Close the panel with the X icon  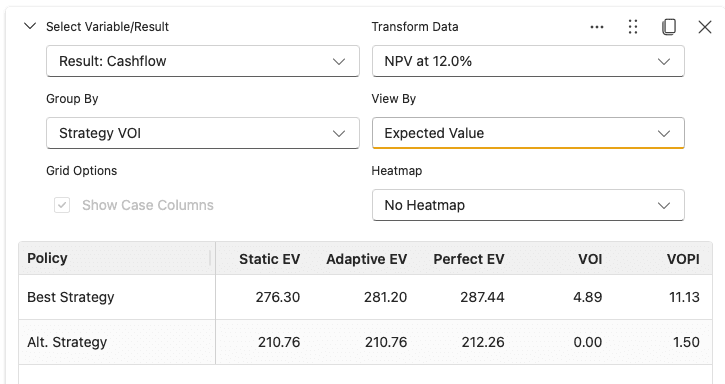(x=705, y=27)
